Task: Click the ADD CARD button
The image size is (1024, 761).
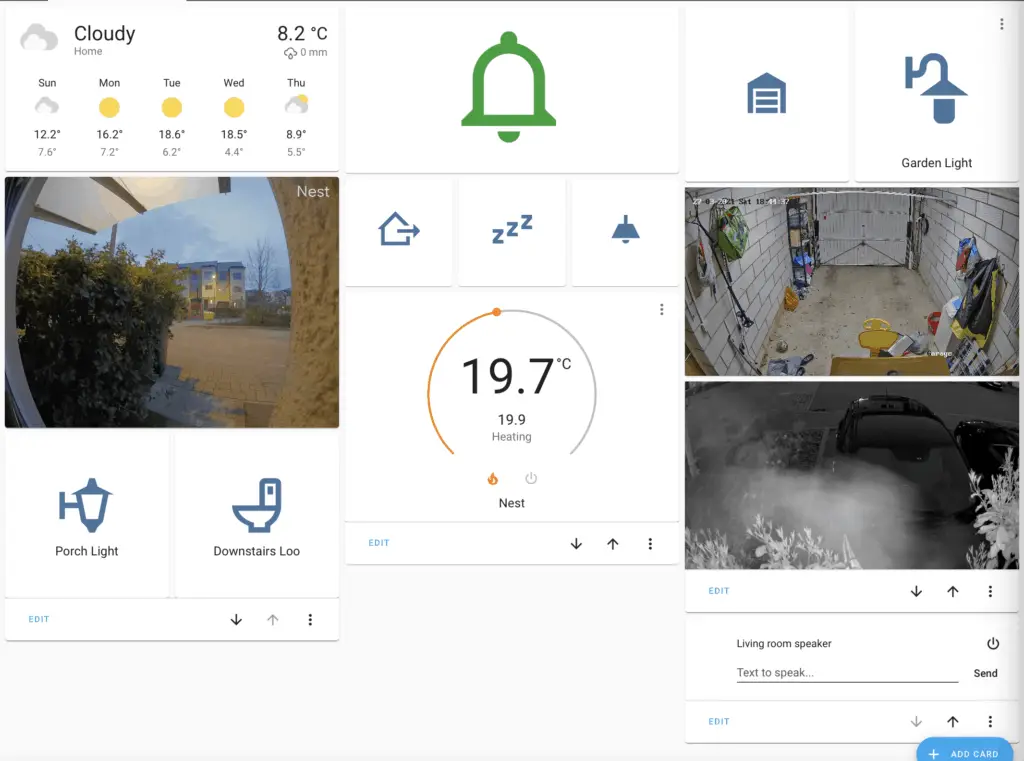Action: tap(964, 752)
